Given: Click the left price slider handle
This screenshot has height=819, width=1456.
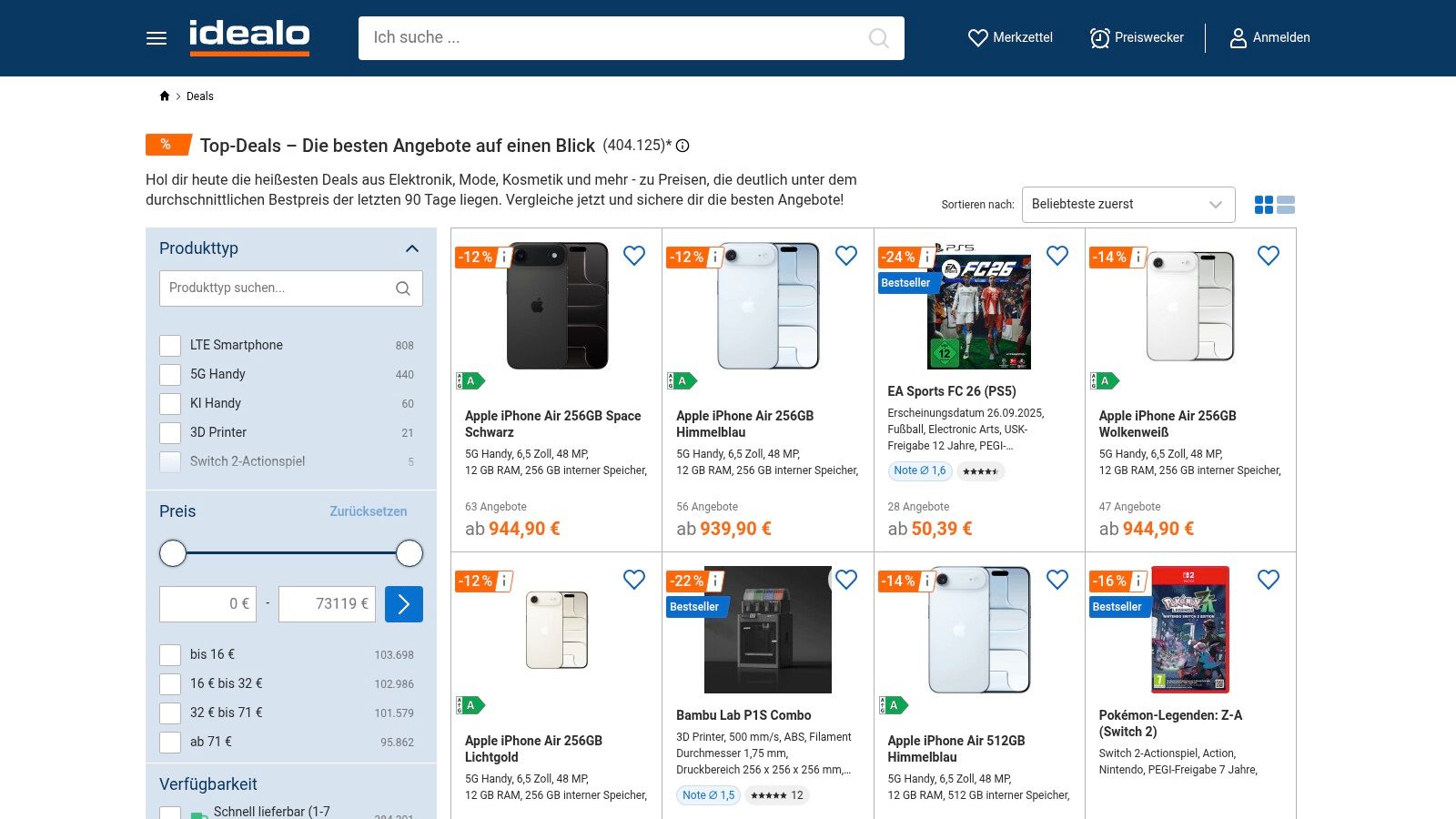Looking at the screenshot, I should [173, 553].
